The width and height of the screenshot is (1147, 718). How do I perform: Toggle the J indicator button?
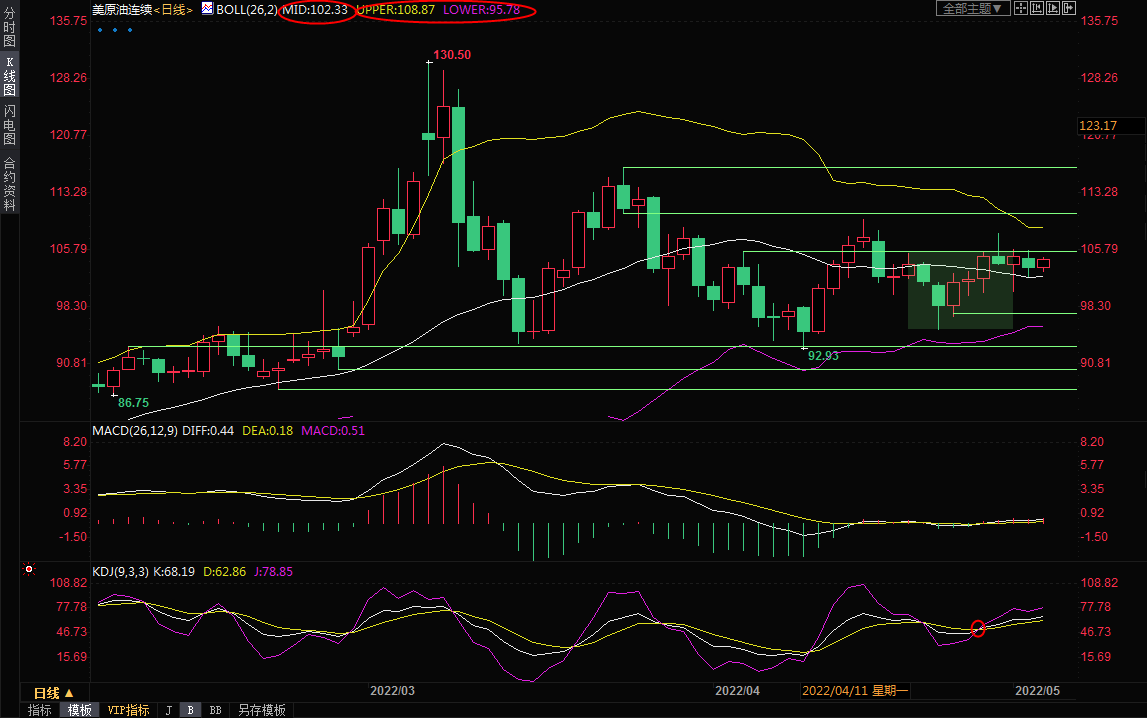coord(168,710)
